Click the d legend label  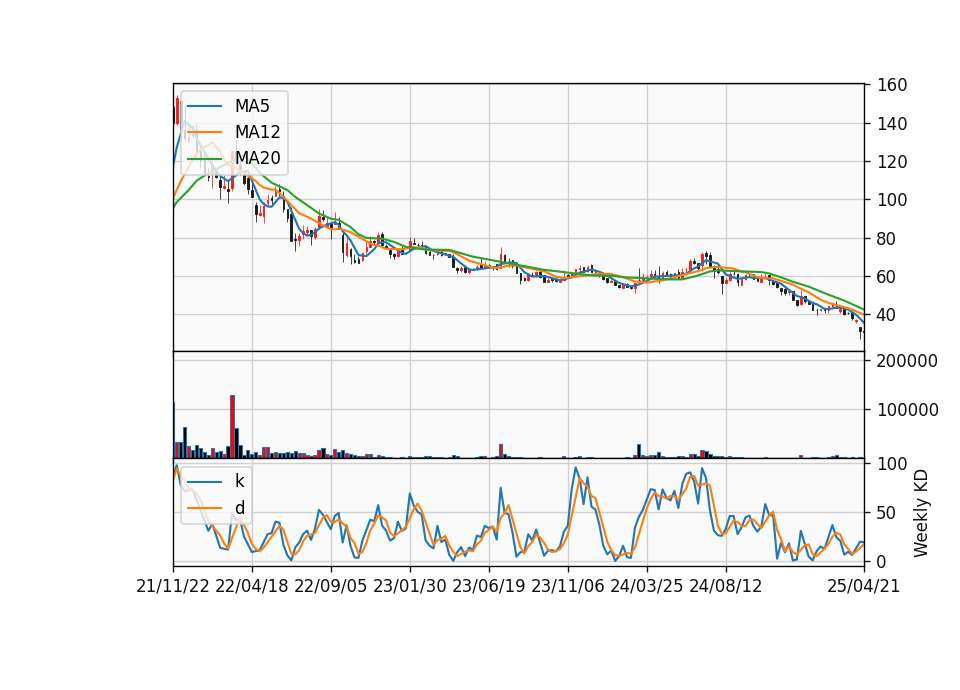(240, 508)
